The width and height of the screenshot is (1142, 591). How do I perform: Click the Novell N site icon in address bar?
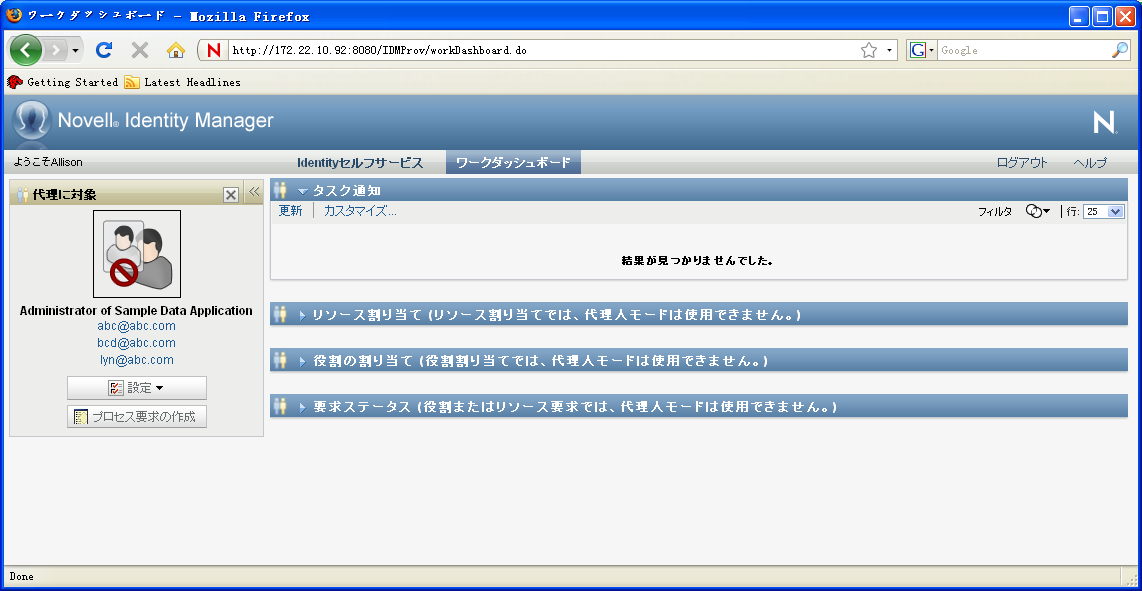pyautogui.click(x=213, y=50)
